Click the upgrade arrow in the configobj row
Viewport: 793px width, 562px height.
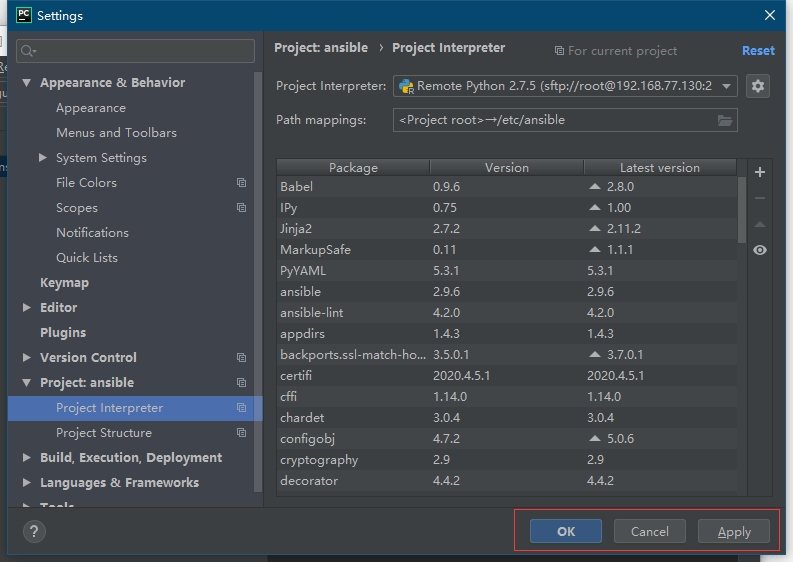pos(595,439)
